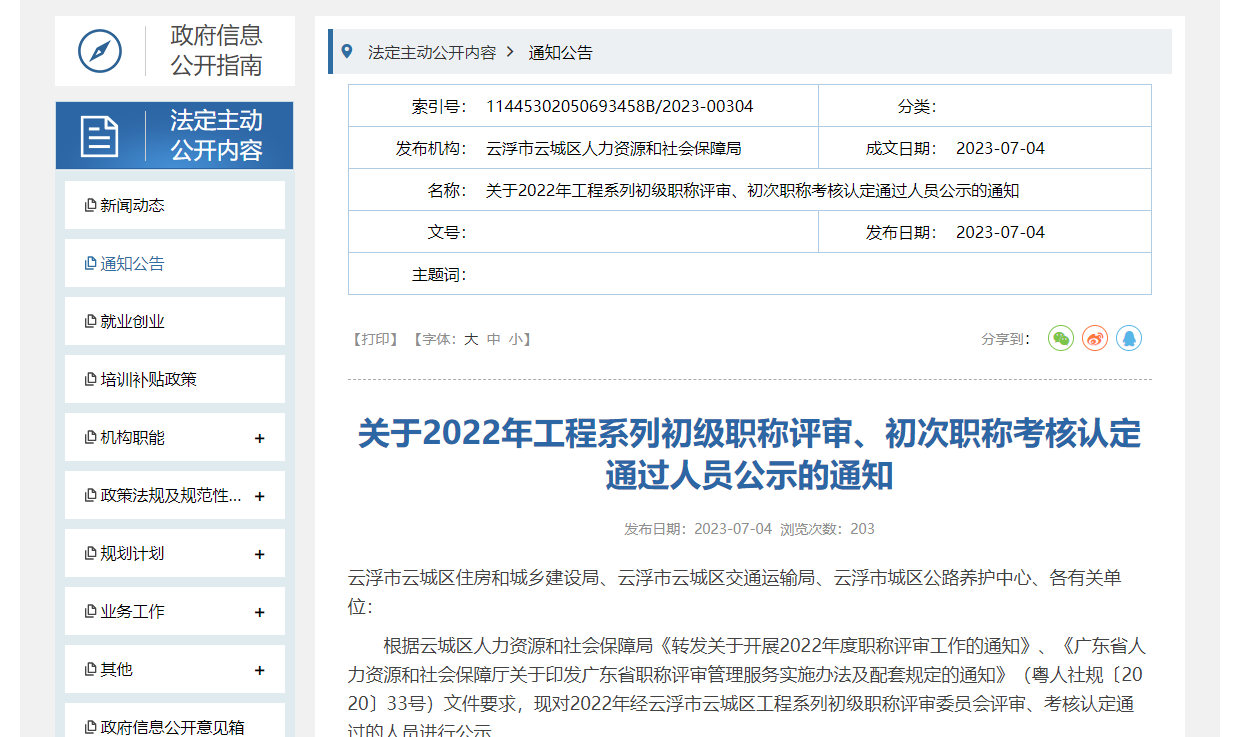Click the 浏览次数：203 view count
Screen dimensions: 1238x737
coord(827,528)
